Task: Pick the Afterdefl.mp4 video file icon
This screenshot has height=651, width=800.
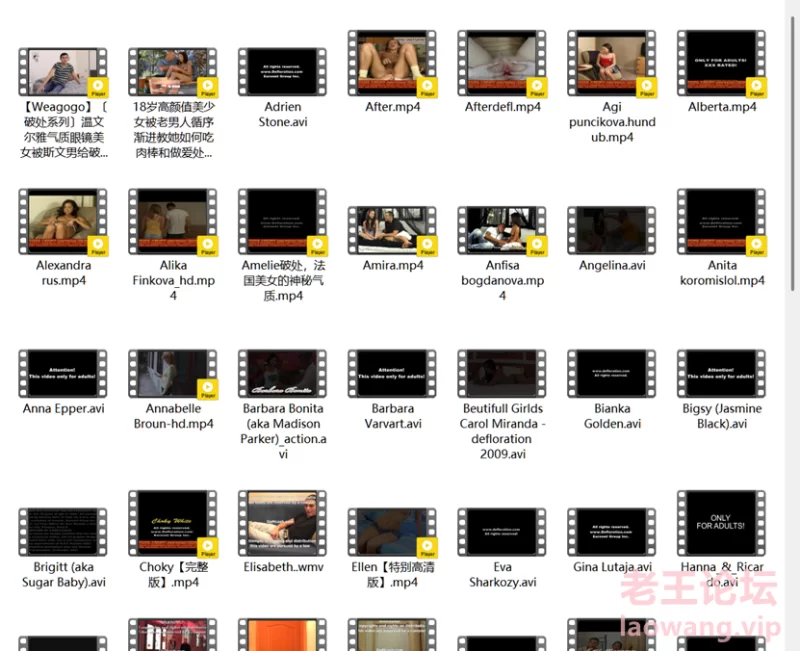Action: click(x=502, y=63)
